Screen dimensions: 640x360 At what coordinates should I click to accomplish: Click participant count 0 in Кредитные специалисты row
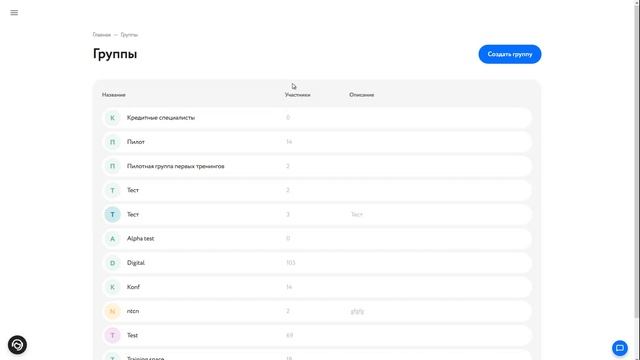[x=288, y=118]
